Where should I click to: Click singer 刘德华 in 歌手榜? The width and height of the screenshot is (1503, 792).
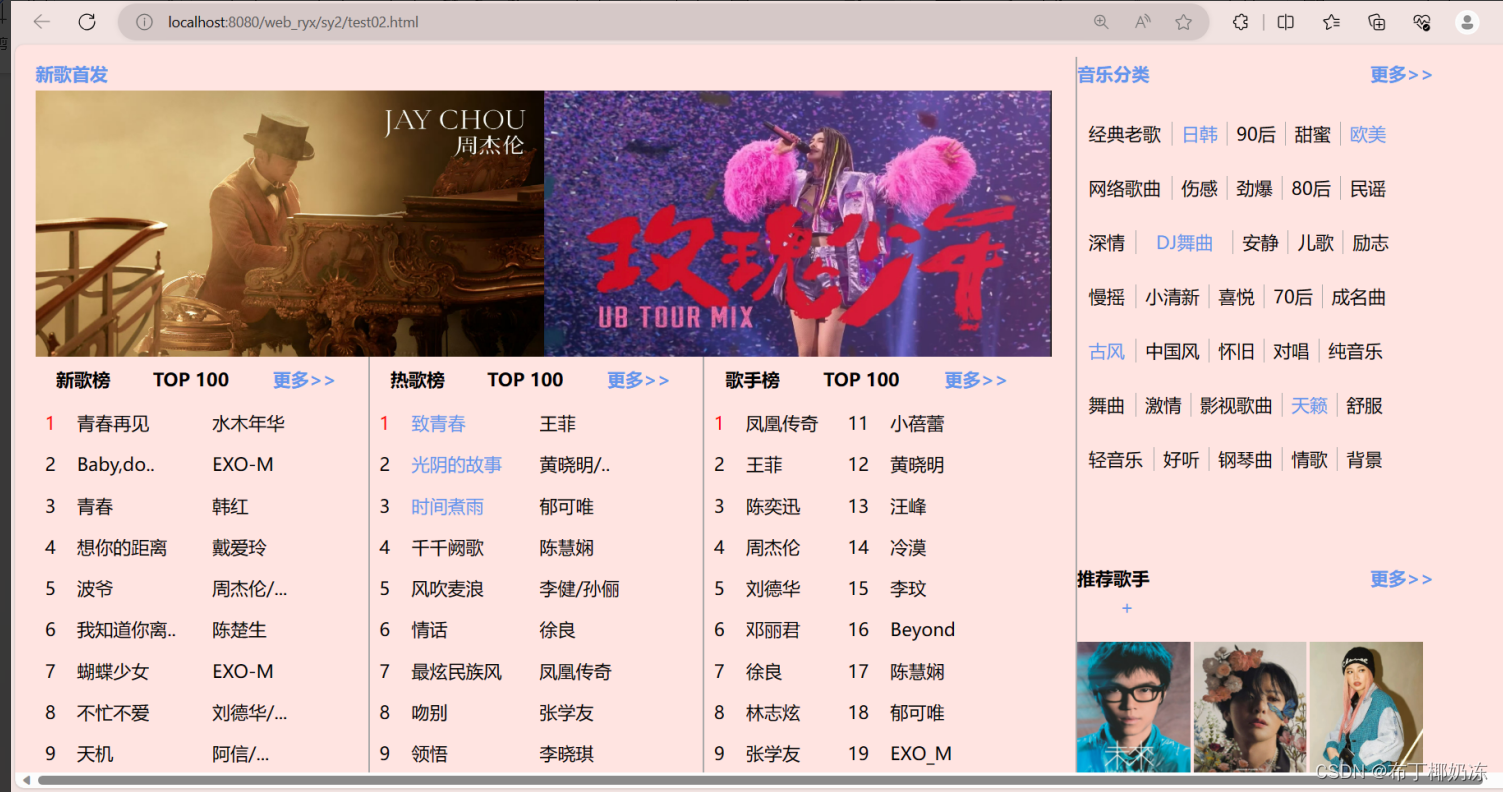tap(773, 589)
